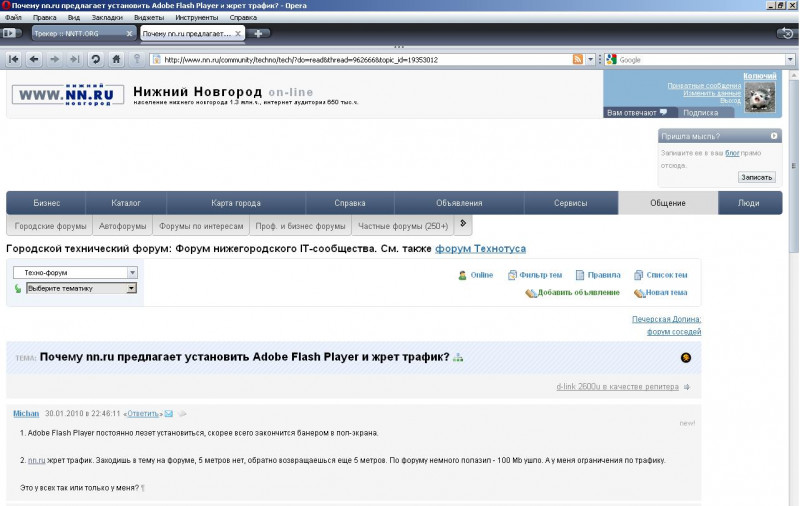Image resolution: width=800 pixels, height=506 pixels.
Task: Select the Каталог navigation tab
Action: tap(126, 203)
